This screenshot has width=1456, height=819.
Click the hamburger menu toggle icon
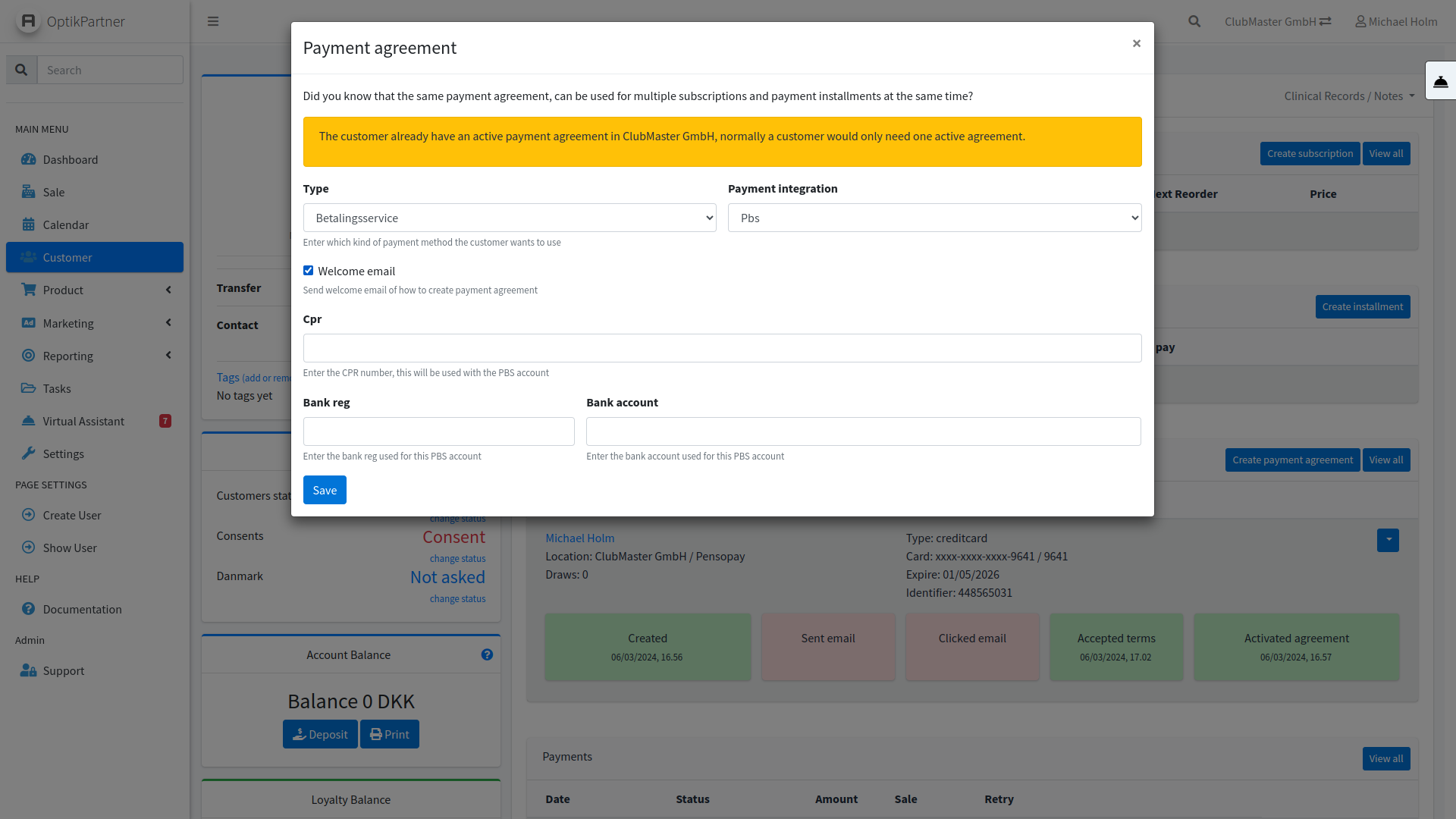213,21
